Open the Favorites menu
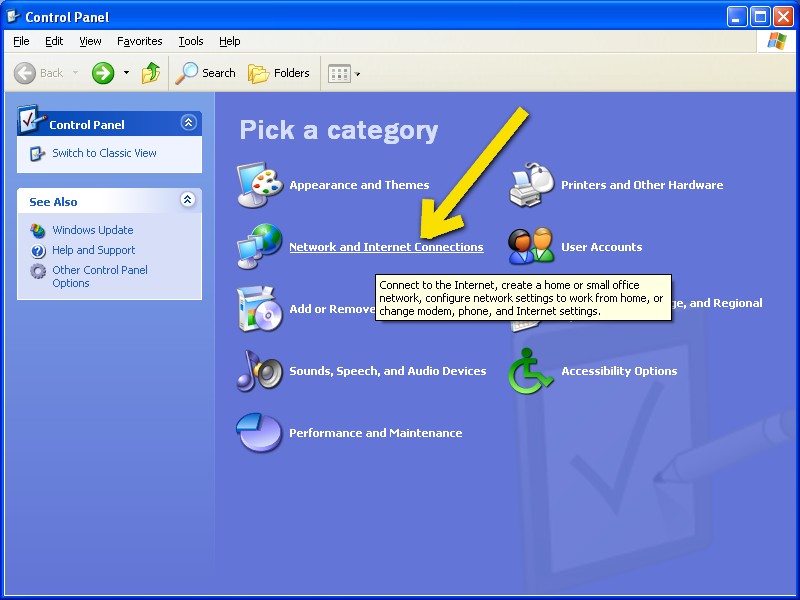The width and height of the screenshot is (800, 600). coord(139,41)
